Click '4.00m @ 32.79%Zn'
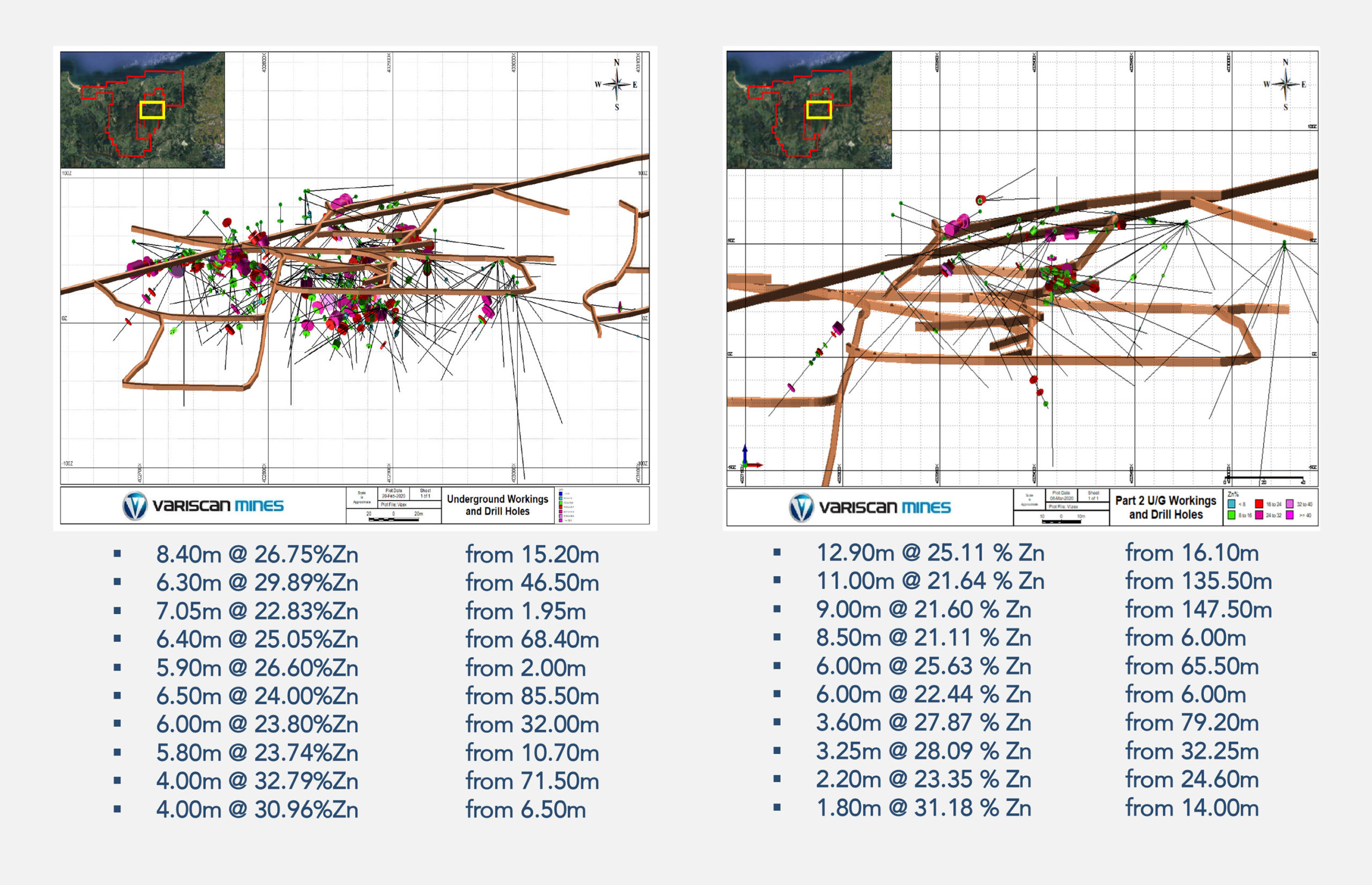The image size is (1372, 885). click(257, 781)
